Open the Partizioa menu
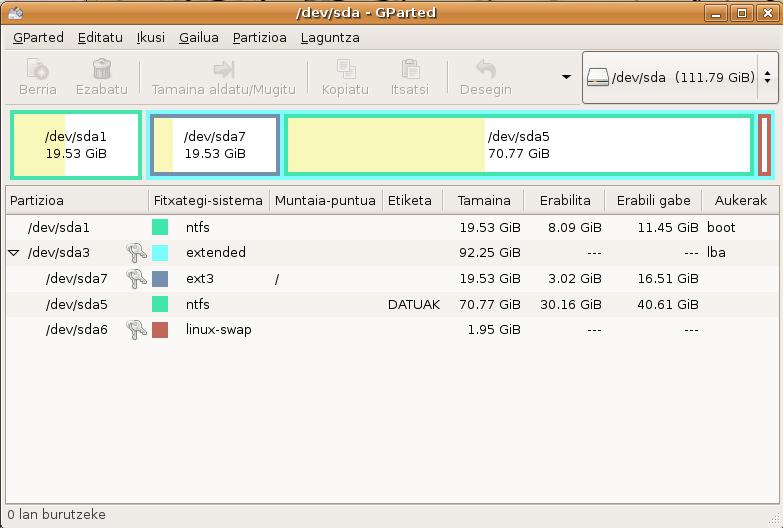This screenshot has height=528, width=783. [x=260, y=37]
